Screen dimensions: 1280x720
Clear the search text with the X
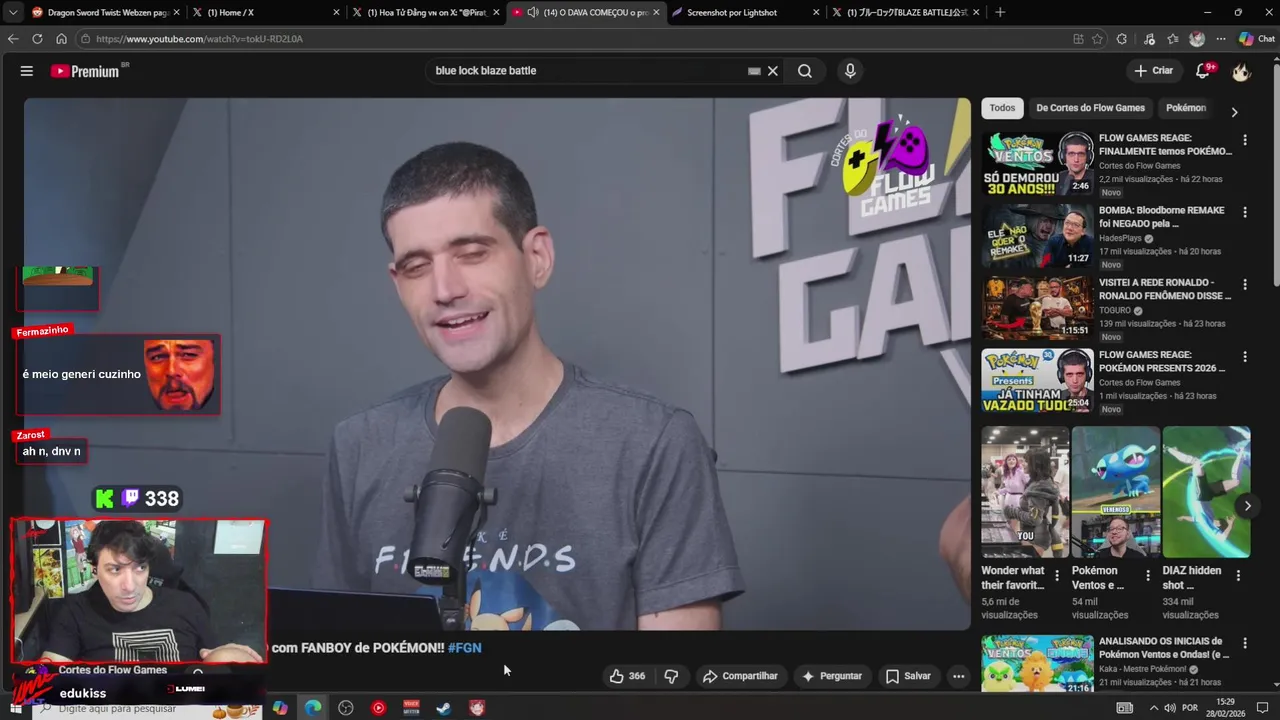tap(773, 71)
